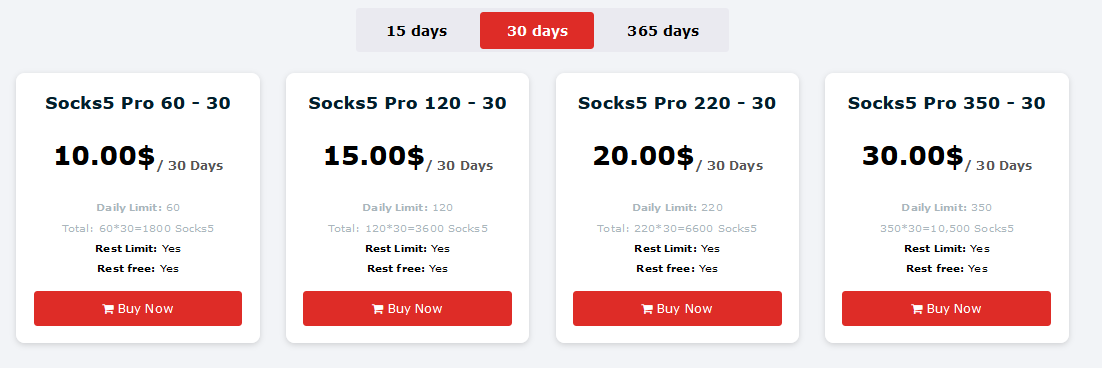
Task: Click the Socks5 Pro 350 - 30 heading
Action: (946, 103)
